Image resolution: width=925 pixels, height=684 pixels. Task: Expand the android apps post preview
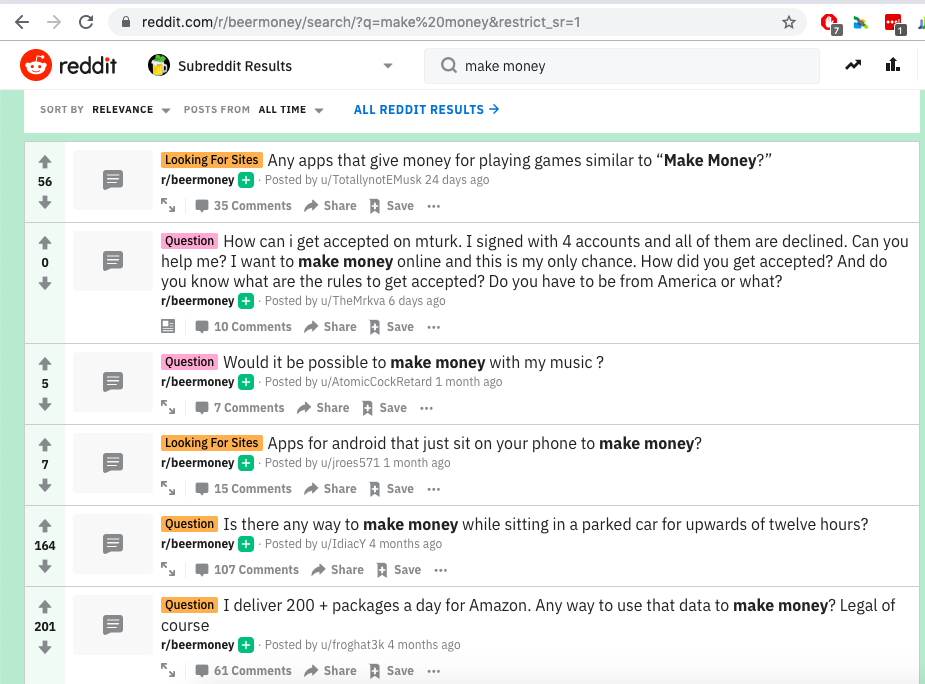[168, 488]
